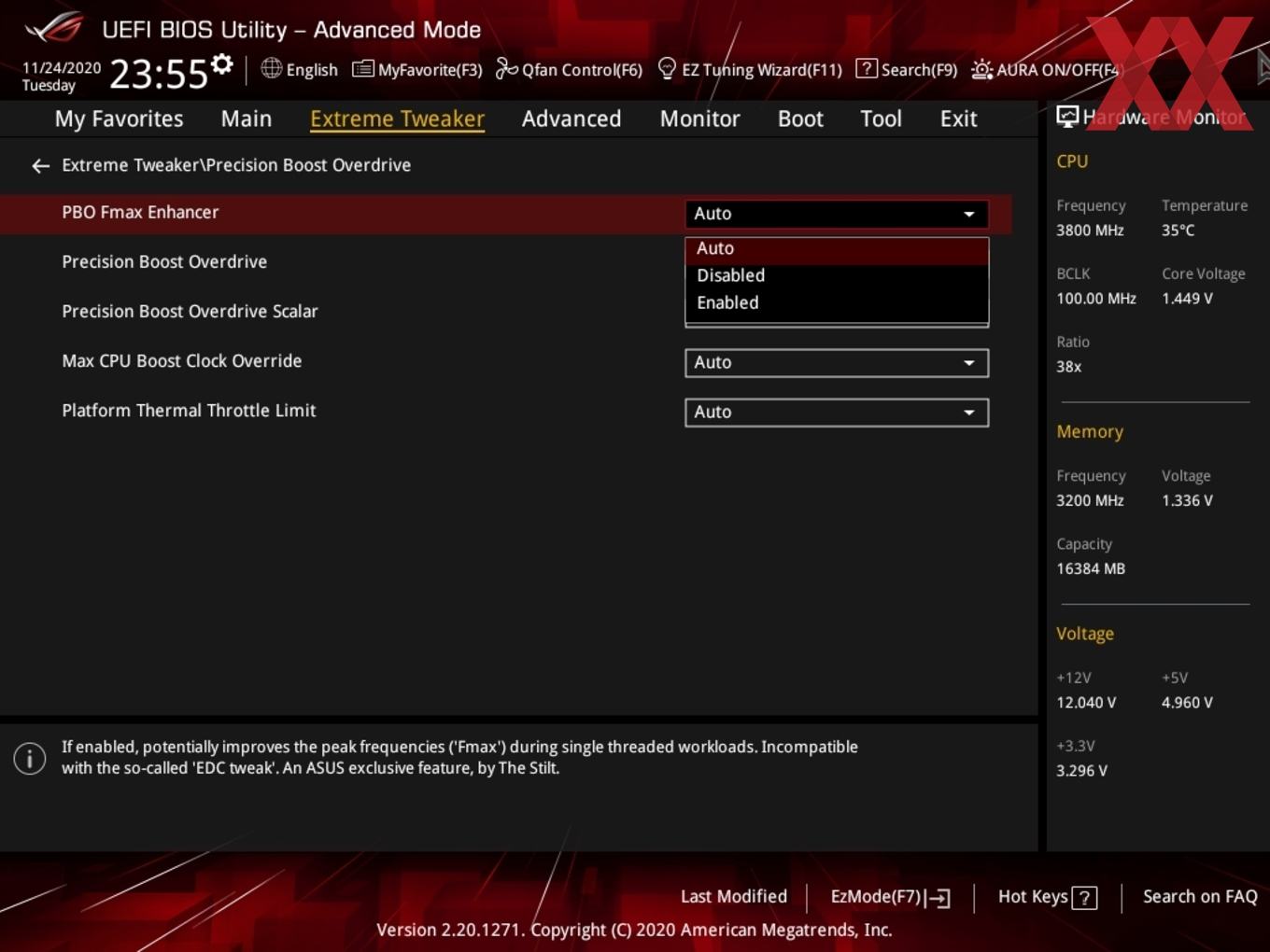Click the Qfan Control fan icon

pos(506,68)
